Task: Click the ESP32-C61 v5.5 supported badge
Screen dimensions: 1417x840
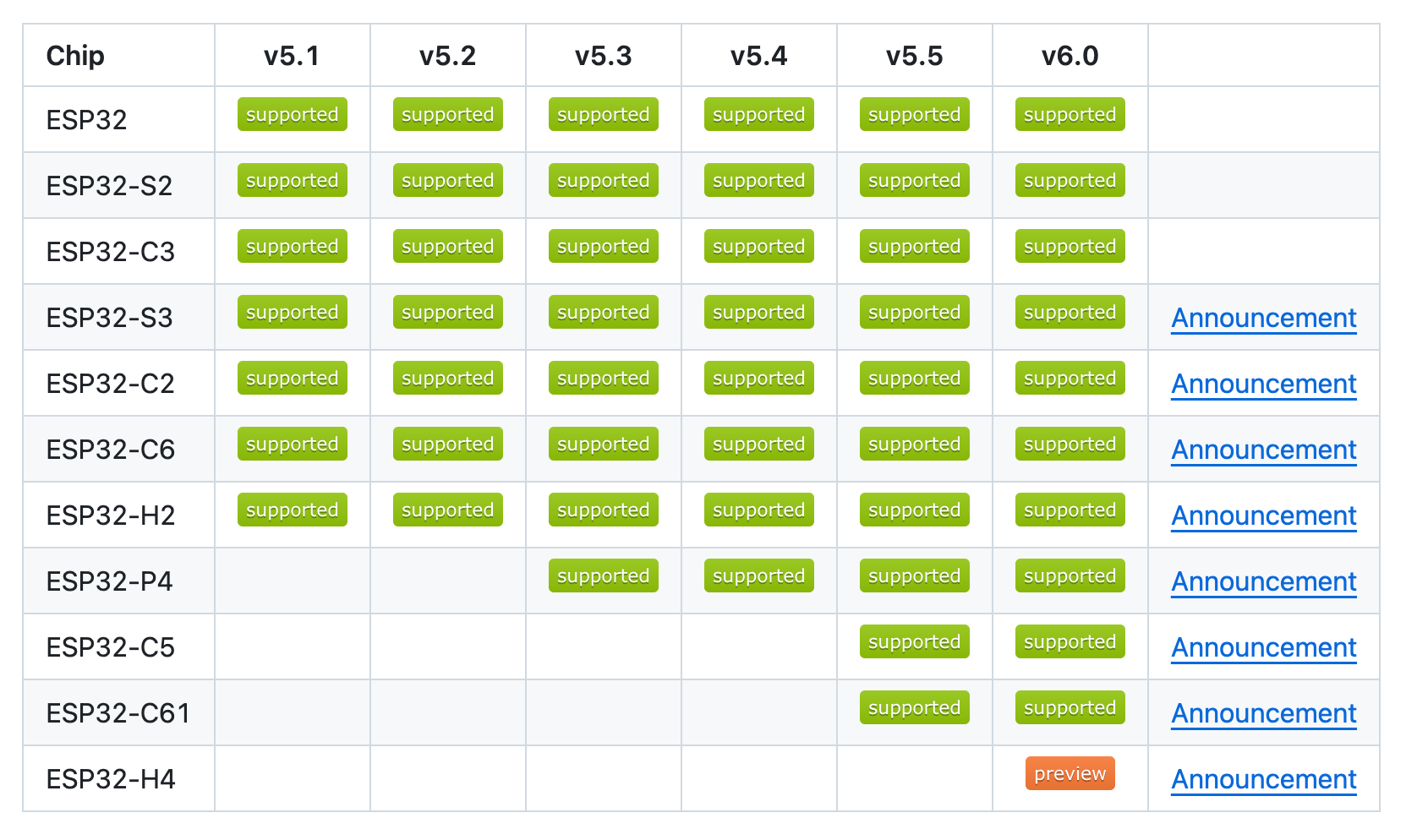Action: coord(915,707)
